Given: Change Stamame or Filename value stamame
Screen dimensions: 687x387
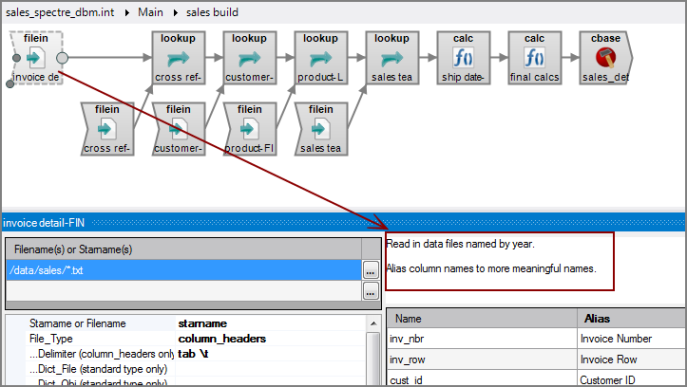Looking at the screenshot, I should coord(271,323).
